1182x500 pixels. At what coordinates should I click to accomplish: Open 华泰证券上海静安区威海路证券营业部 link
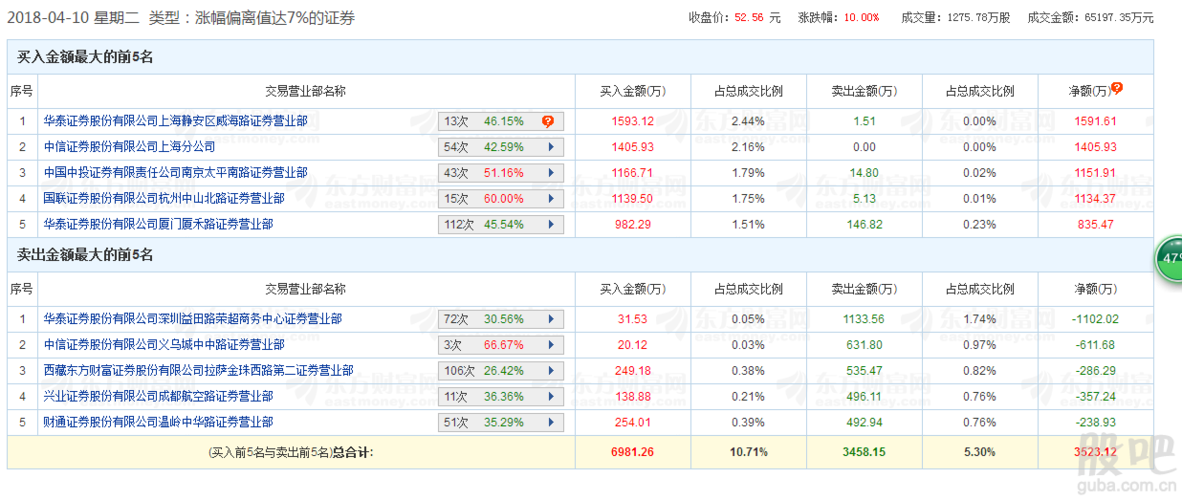[176, 121]
